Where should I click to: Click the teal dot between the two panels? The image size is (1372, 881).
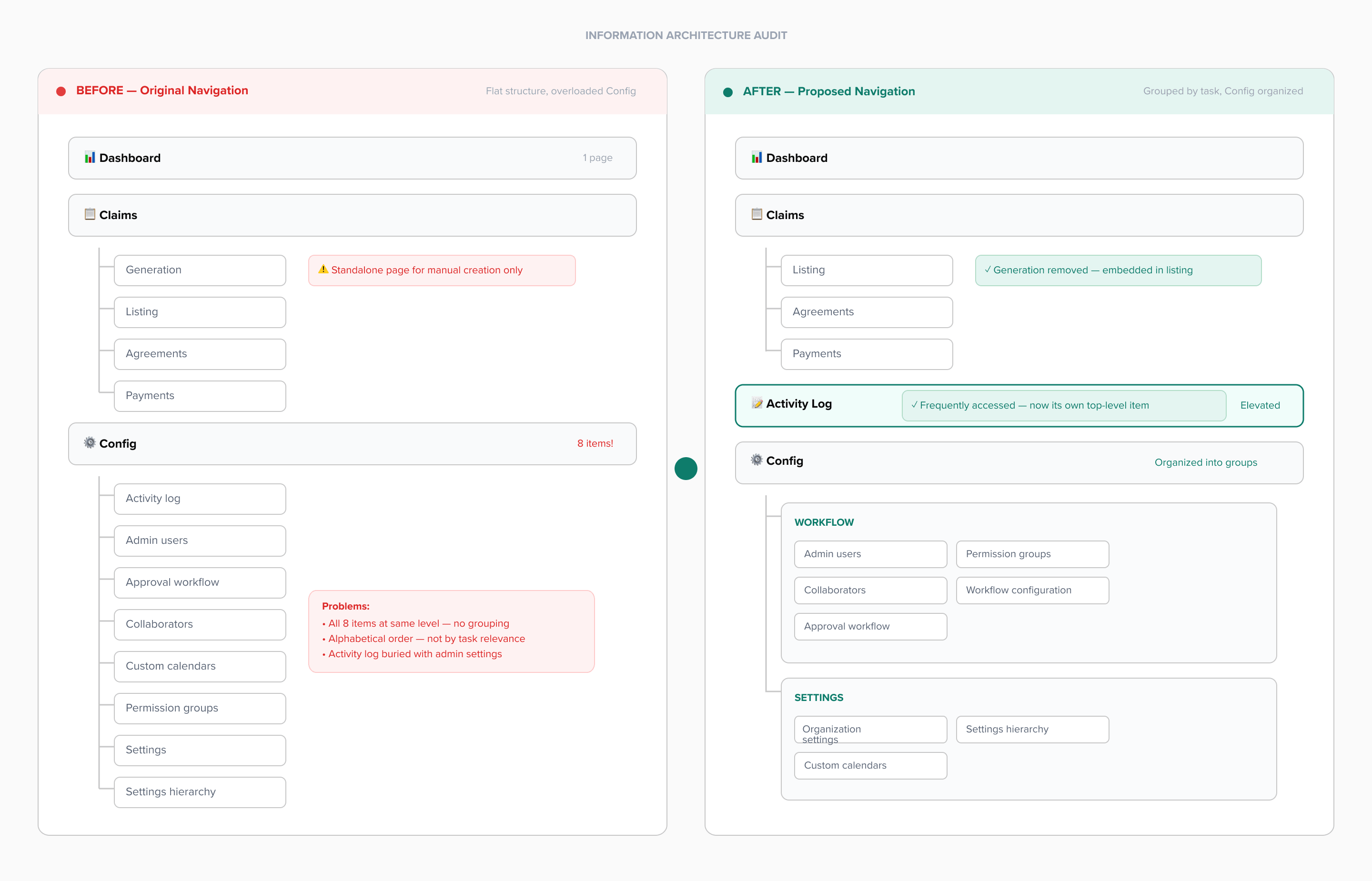(x=686, y=469)
